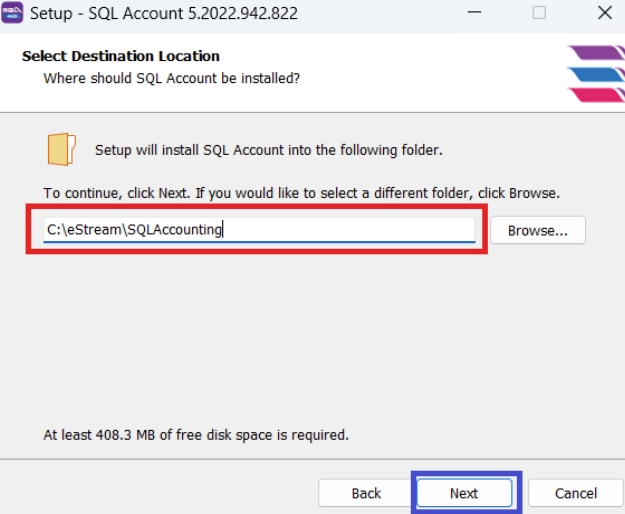Go Back to the previous setup step
This screenshot has height=514, width=625.
[x=366, y=493]
